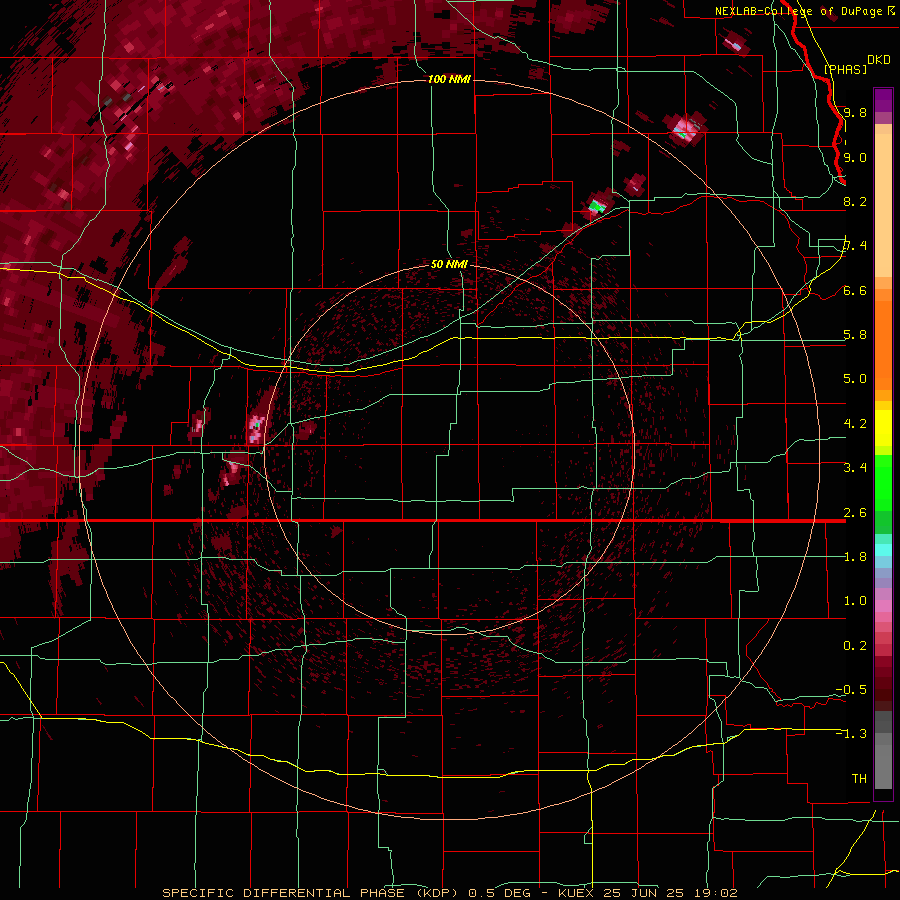Click the 6.6 value on the scale
Screen dimensions: 900x900
[x=855, y=290]
